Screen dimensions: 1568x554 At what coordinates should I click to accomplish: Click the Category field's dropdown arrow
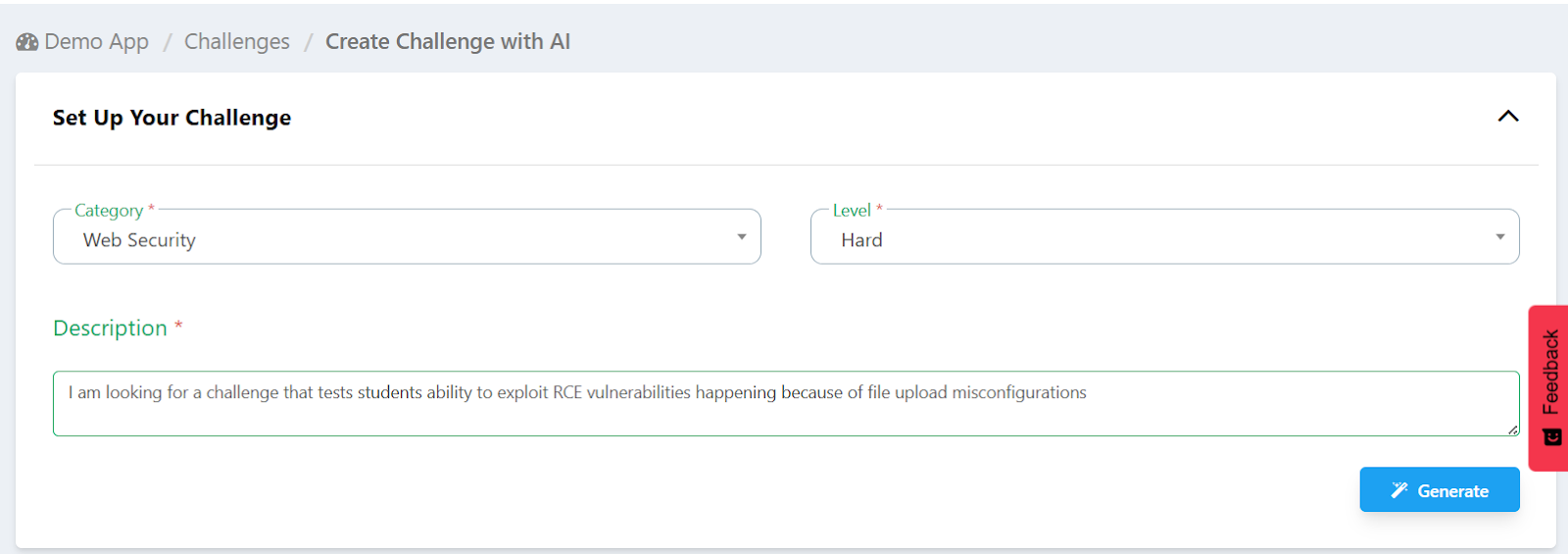742,237
